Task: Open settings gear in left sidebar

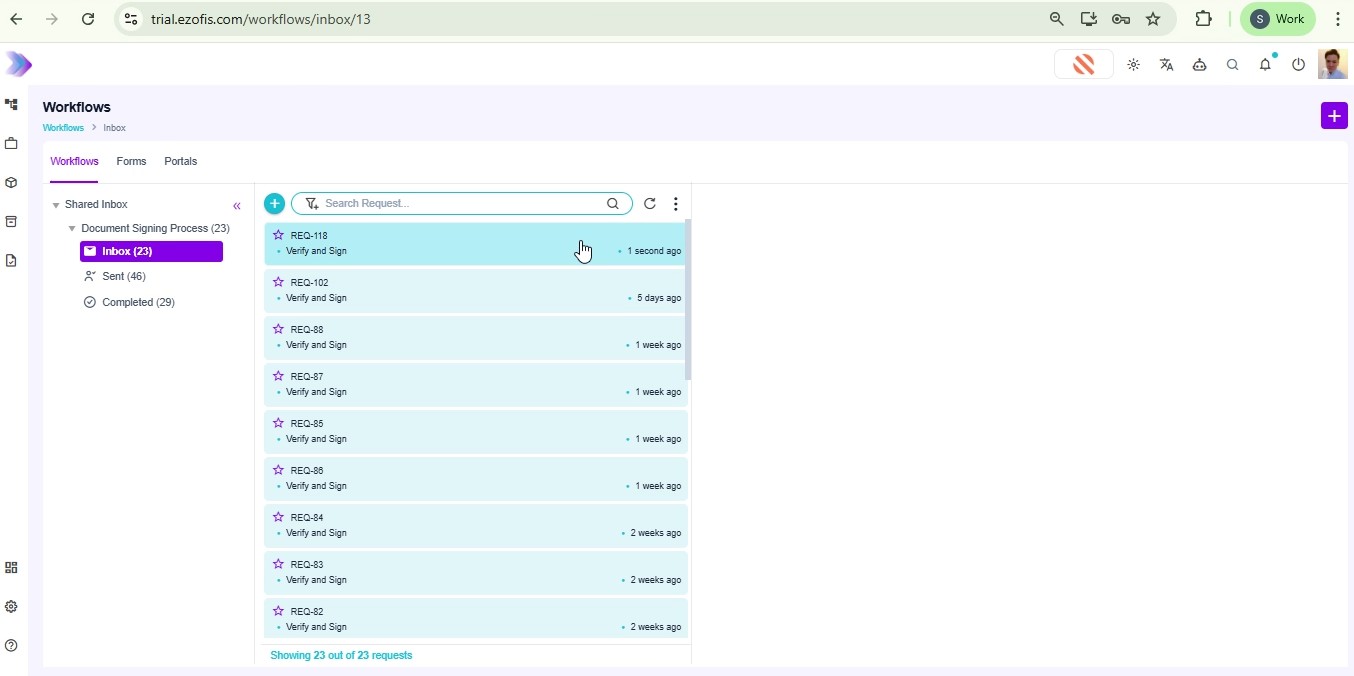Action: (11, 607)
